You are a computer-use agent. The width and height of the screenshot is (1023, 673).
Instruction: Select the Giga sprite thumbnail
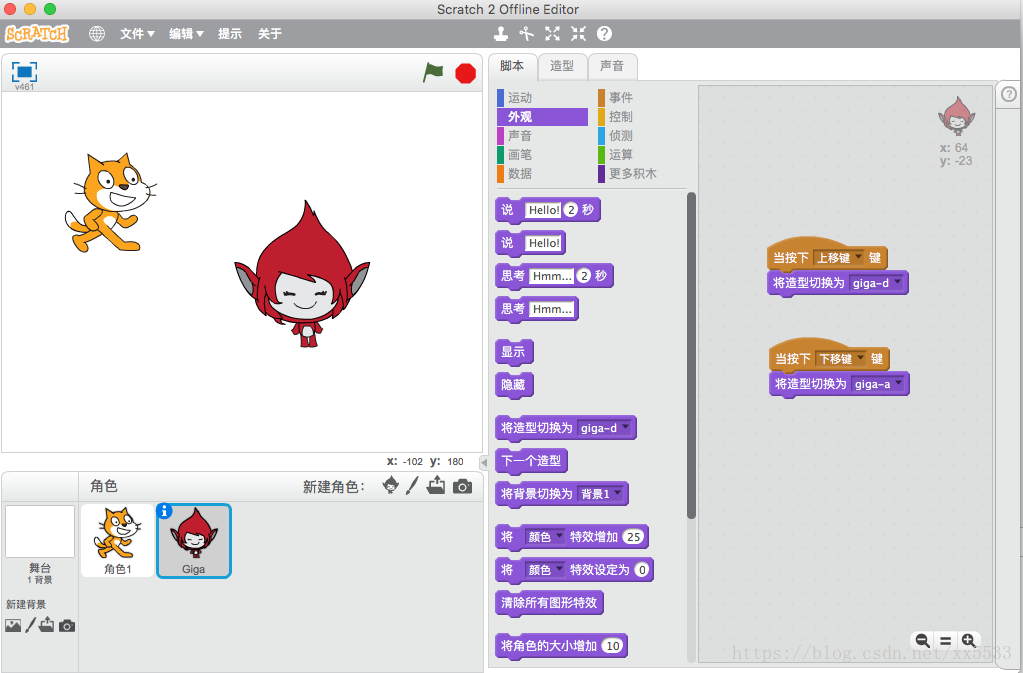point(194,541)
